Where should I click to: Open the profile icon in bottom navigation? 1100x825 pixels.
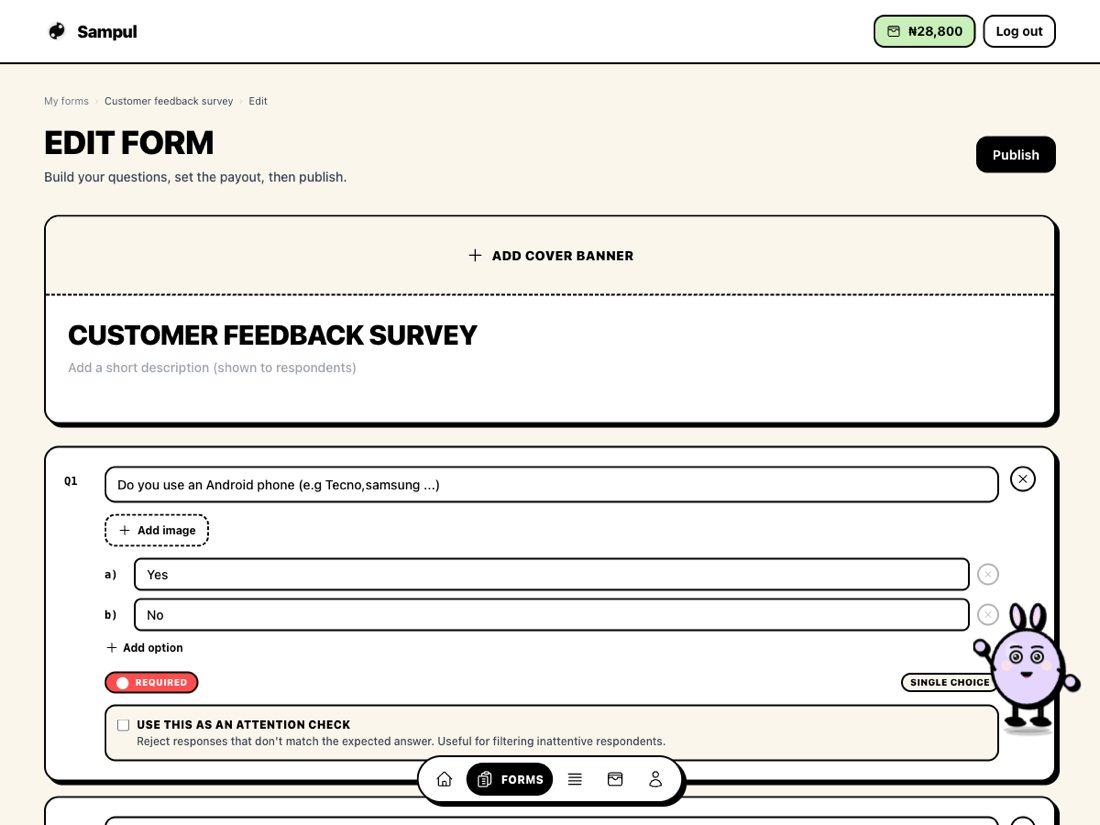(655, 779)
